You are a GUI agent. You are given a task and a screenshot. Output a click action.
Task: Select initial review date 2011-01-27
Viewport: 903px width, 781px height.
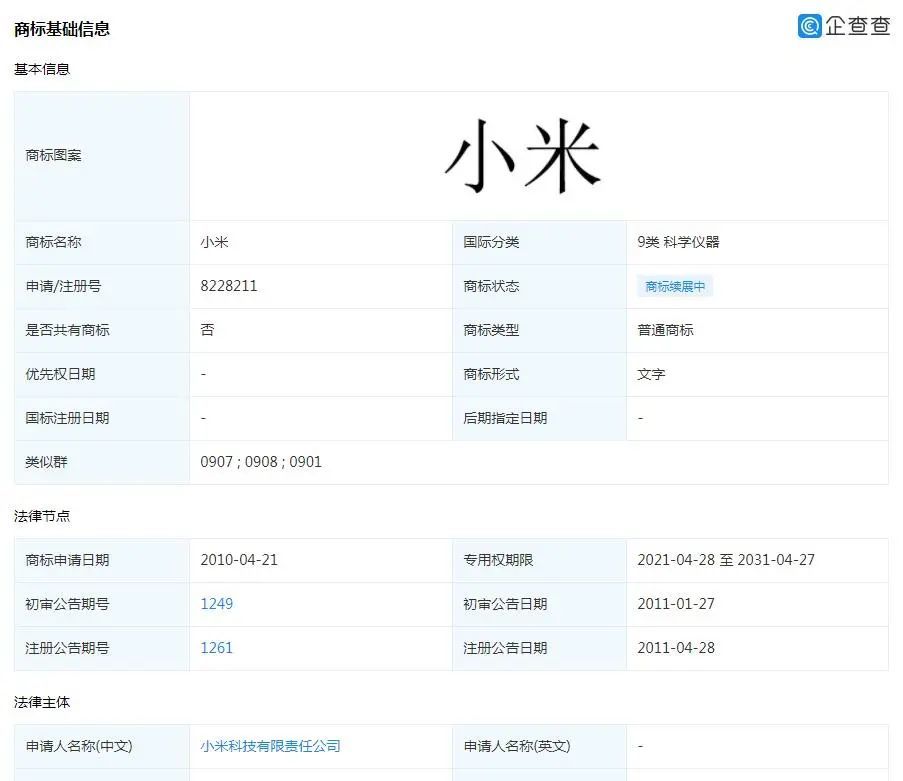pos(676,604)
